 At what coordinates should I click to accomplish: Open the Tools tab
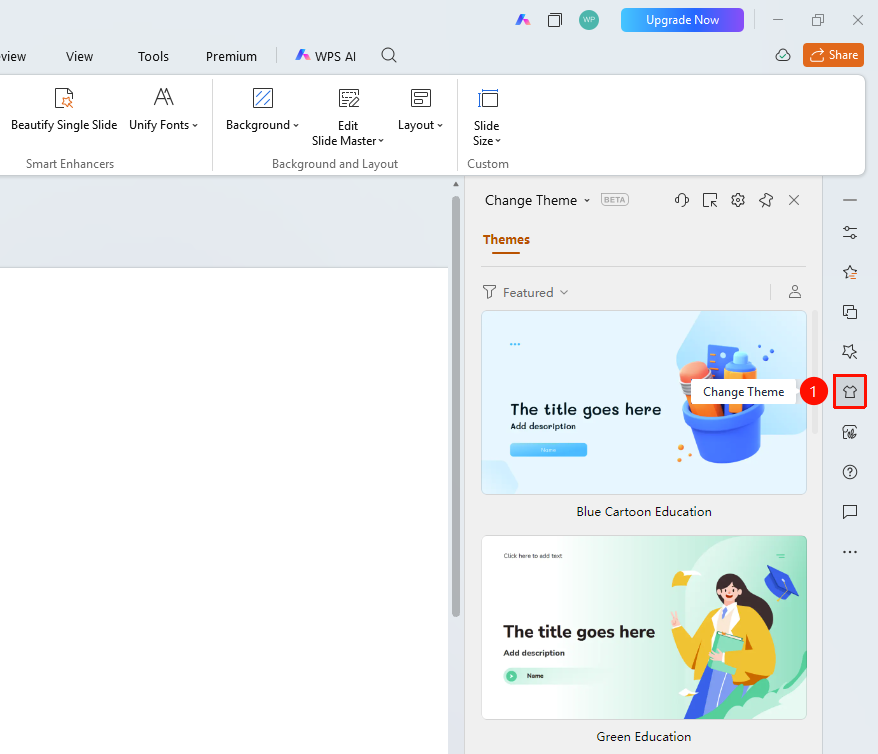tap(153, 57)
